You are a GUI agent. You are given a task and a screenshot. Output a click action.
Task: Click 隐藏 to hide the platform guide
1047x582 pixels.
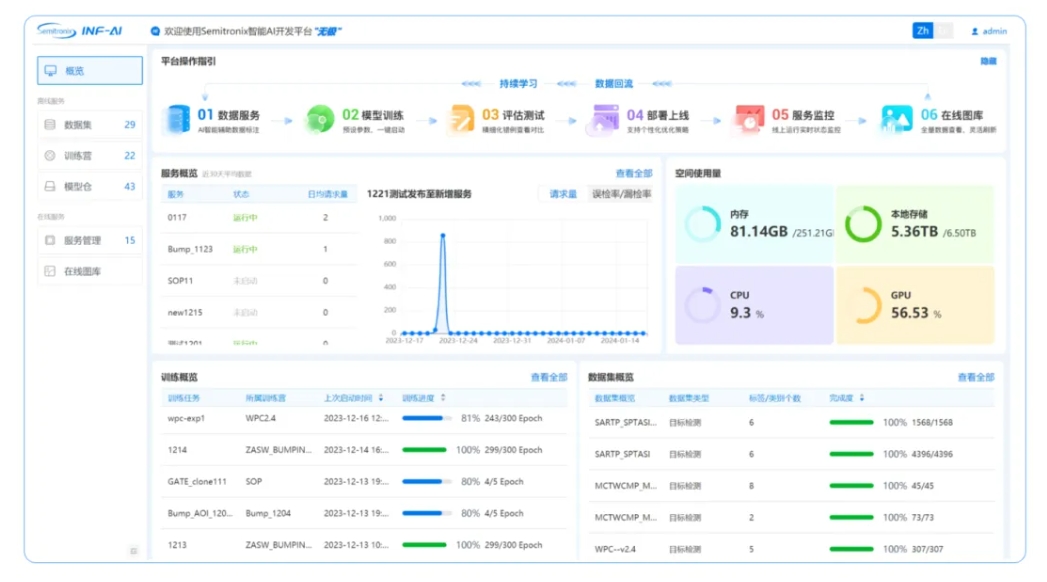[x=988, y=61]
